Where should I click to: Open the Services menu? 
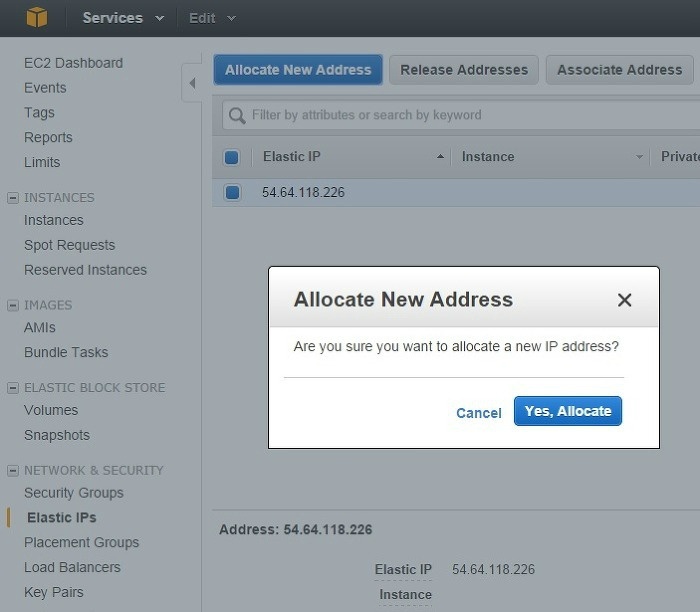[x=123, y=18]
